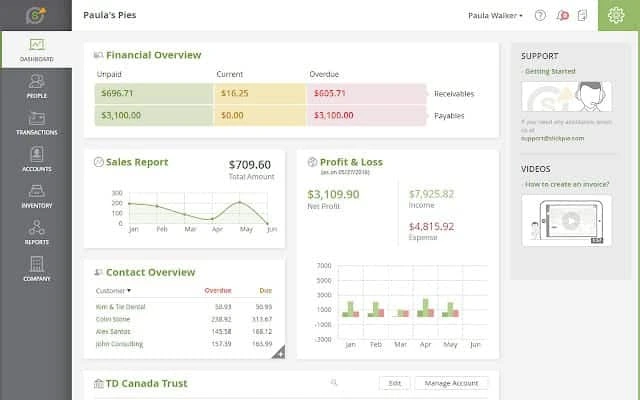Open the Inventory sidebar icon
This screenshot has width=640, height=400.
point(36,196)
